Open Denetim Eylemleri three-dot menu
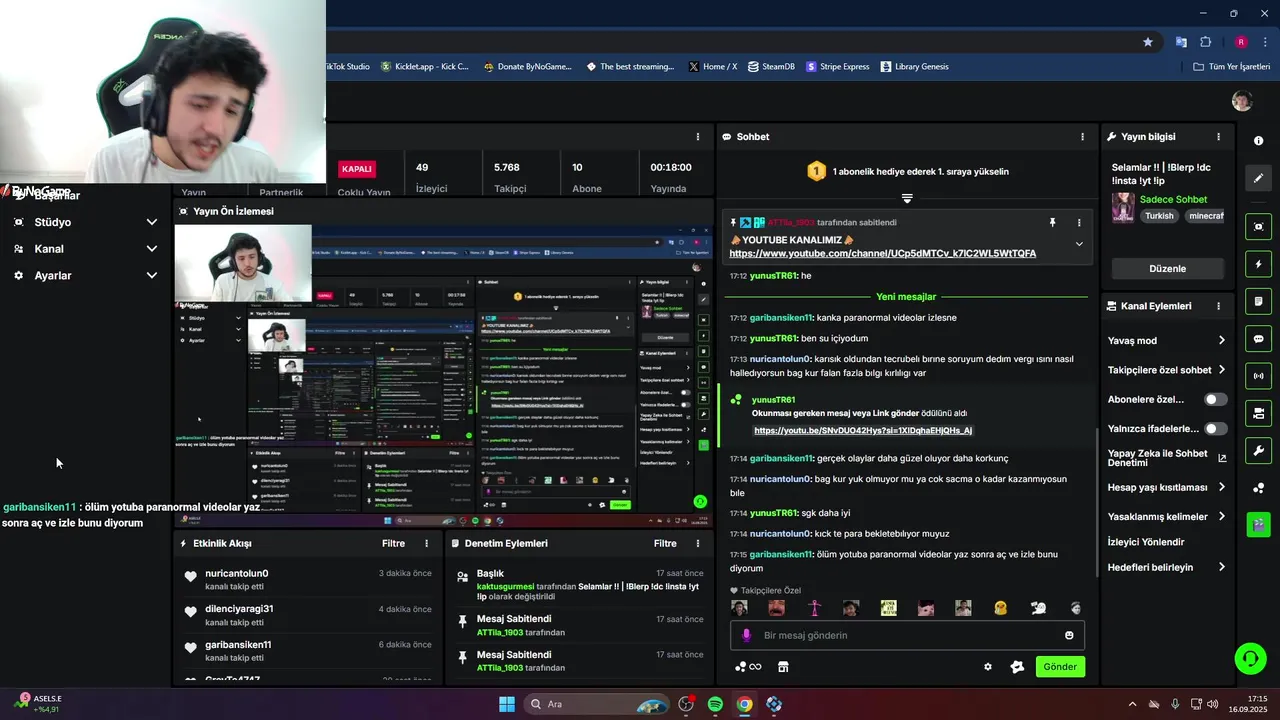The height and width of the screenshot is (720, 1280). (x=698, y=543)
